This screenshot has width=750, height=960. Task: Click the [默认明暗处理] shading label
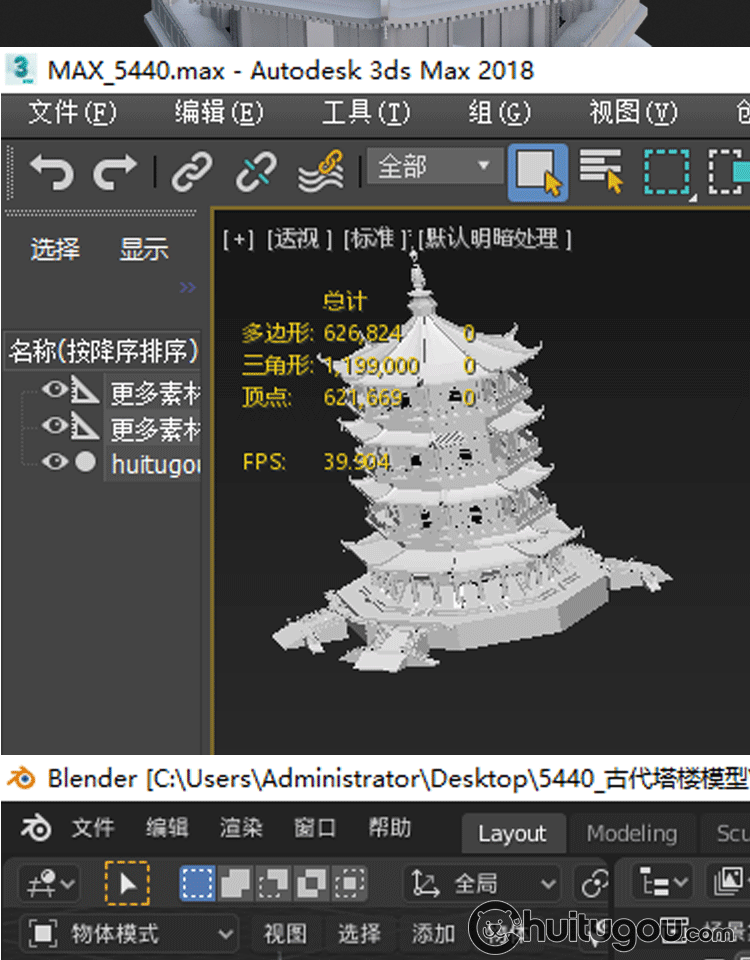(x=495, y=239)
